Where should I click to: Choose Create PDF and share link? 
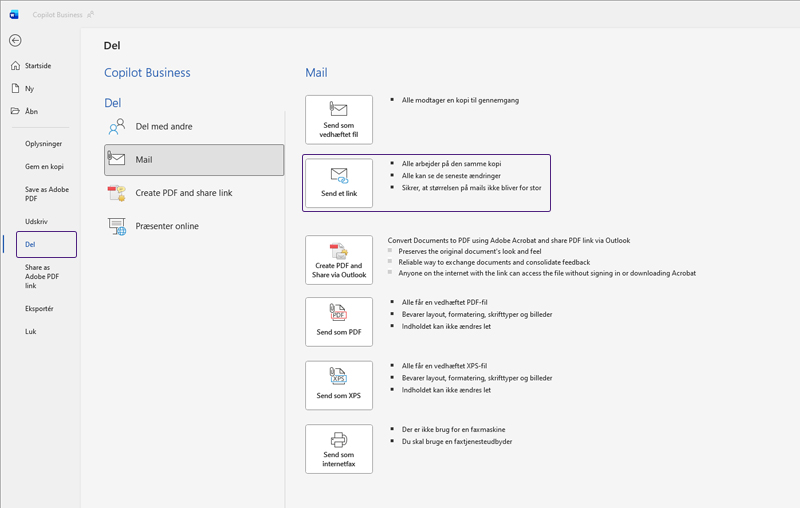[x=183, y=193]
